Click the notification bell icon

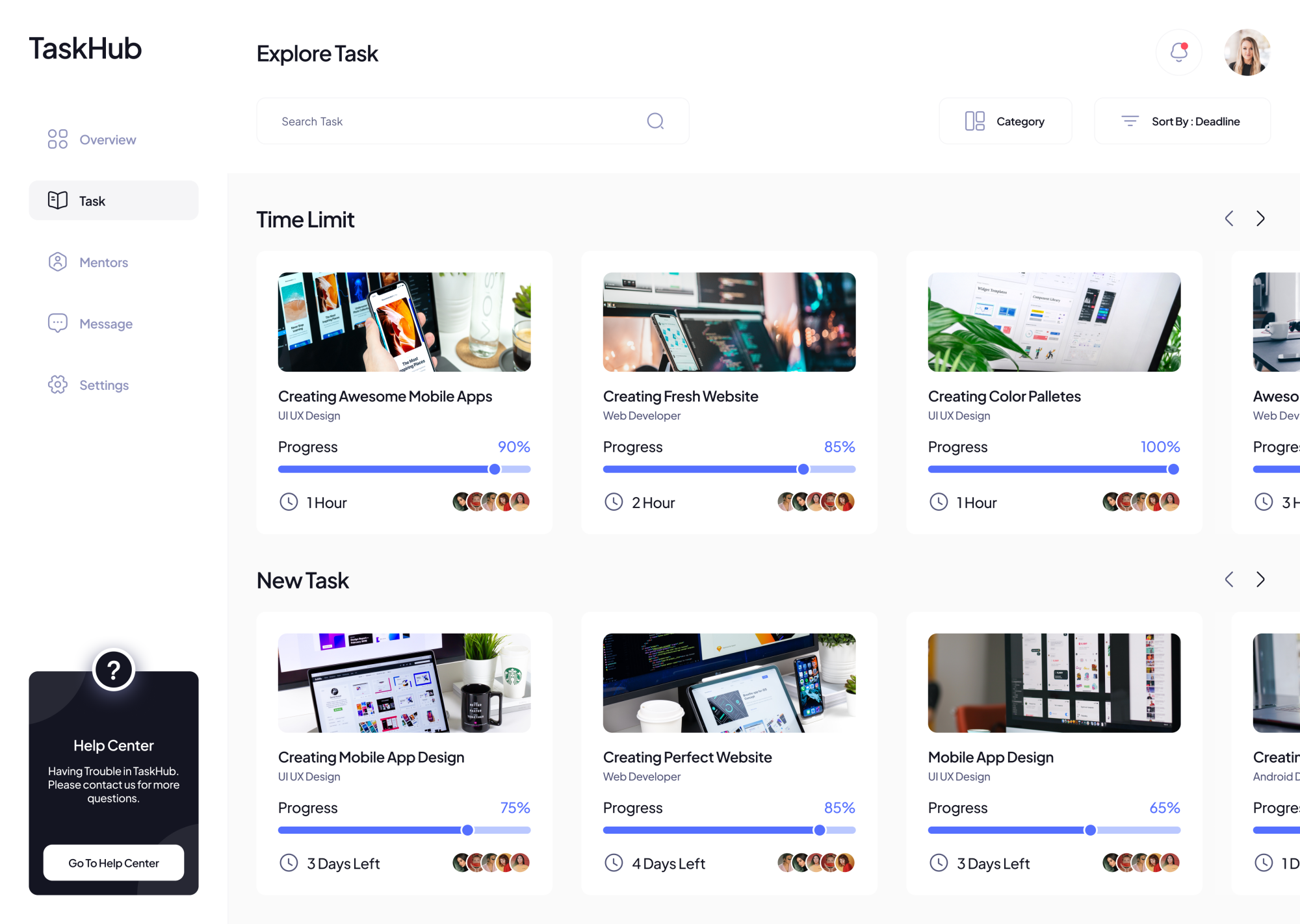pyautogui.click(x=1178, y=52)
